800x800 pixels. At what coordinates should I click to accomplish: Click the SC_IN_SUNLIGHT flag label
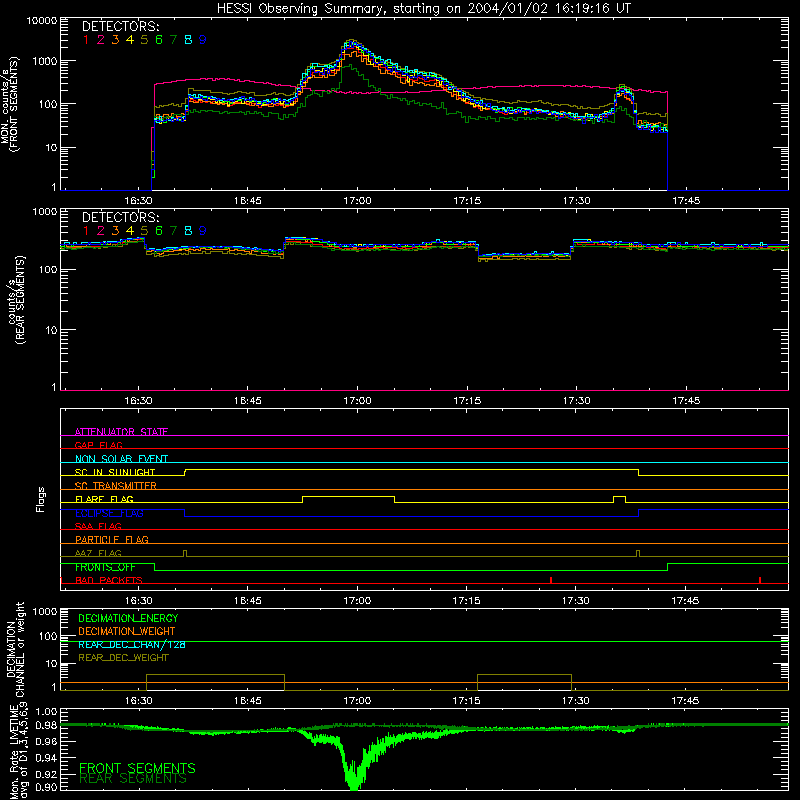115,472
